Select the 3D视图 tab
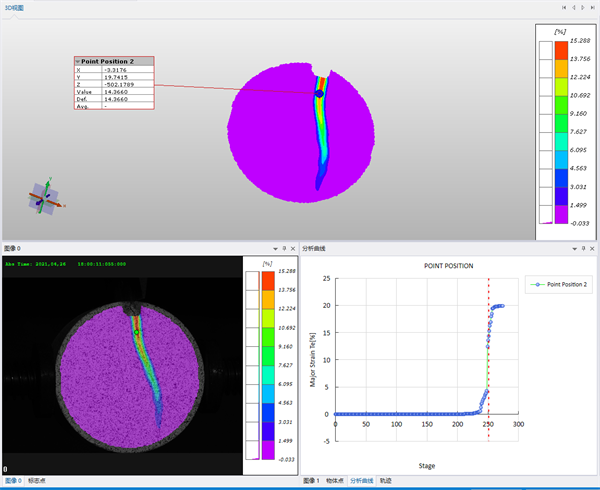Screen dimensions: 600x490 tap(14, 8)
